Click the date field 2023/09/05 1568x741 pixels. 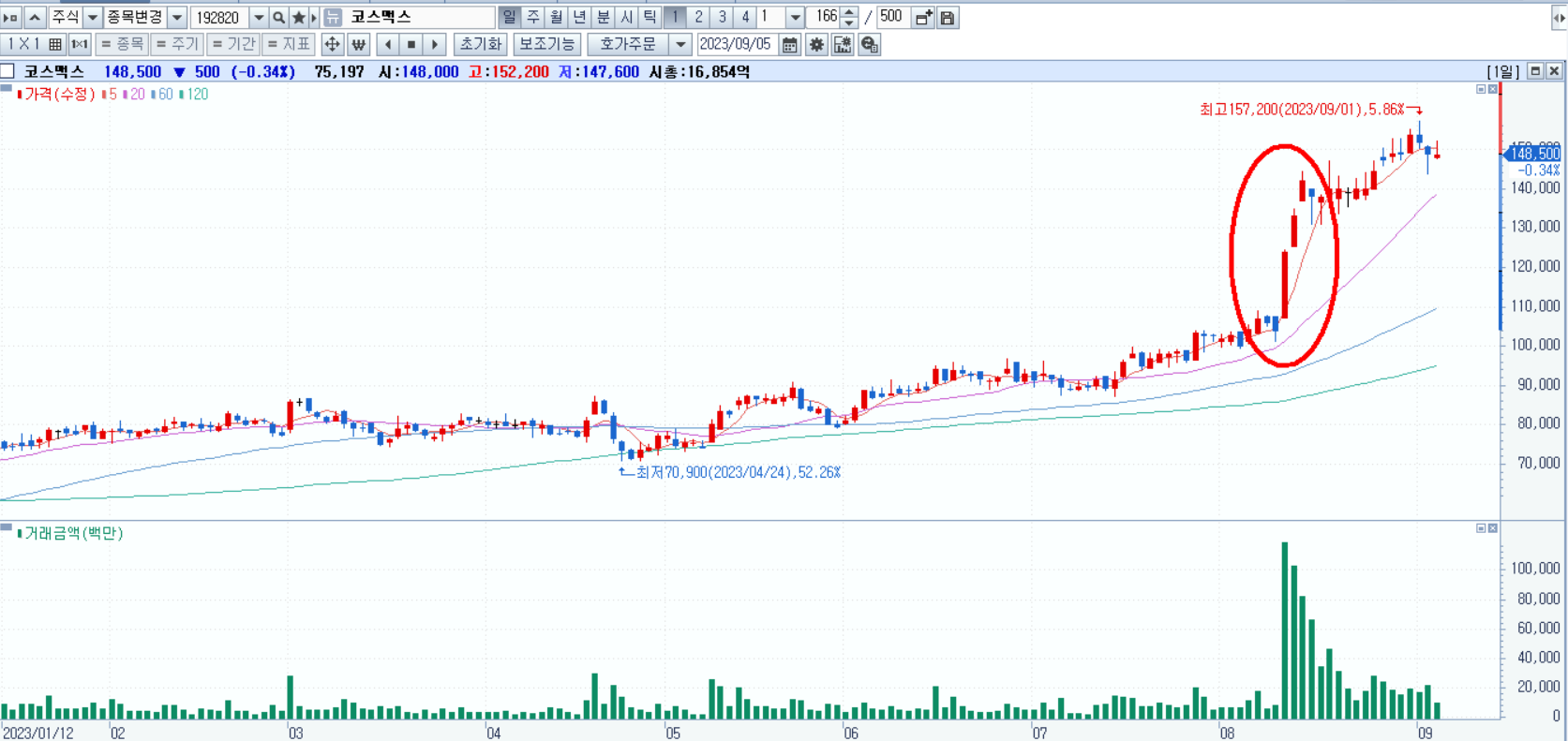tap(738, 44)
